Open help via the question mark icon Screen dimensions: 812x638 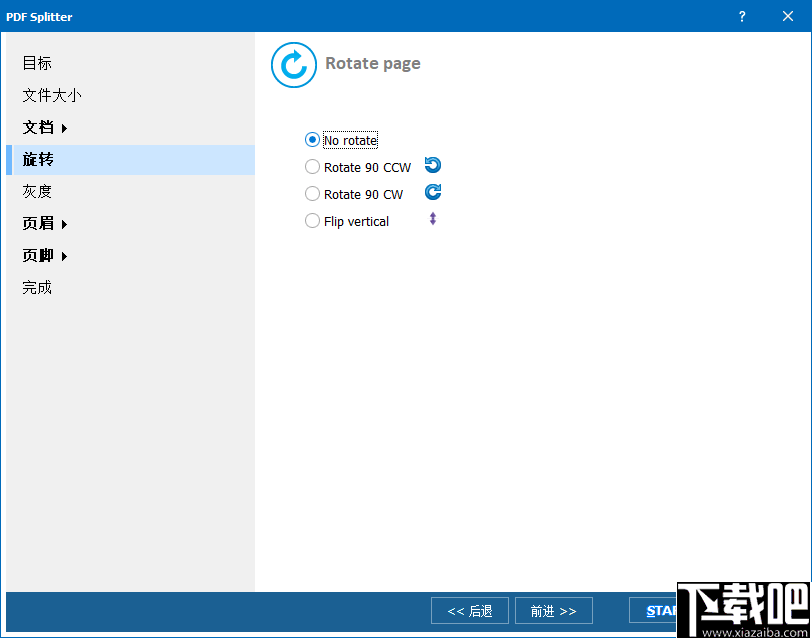pos(741,16)
